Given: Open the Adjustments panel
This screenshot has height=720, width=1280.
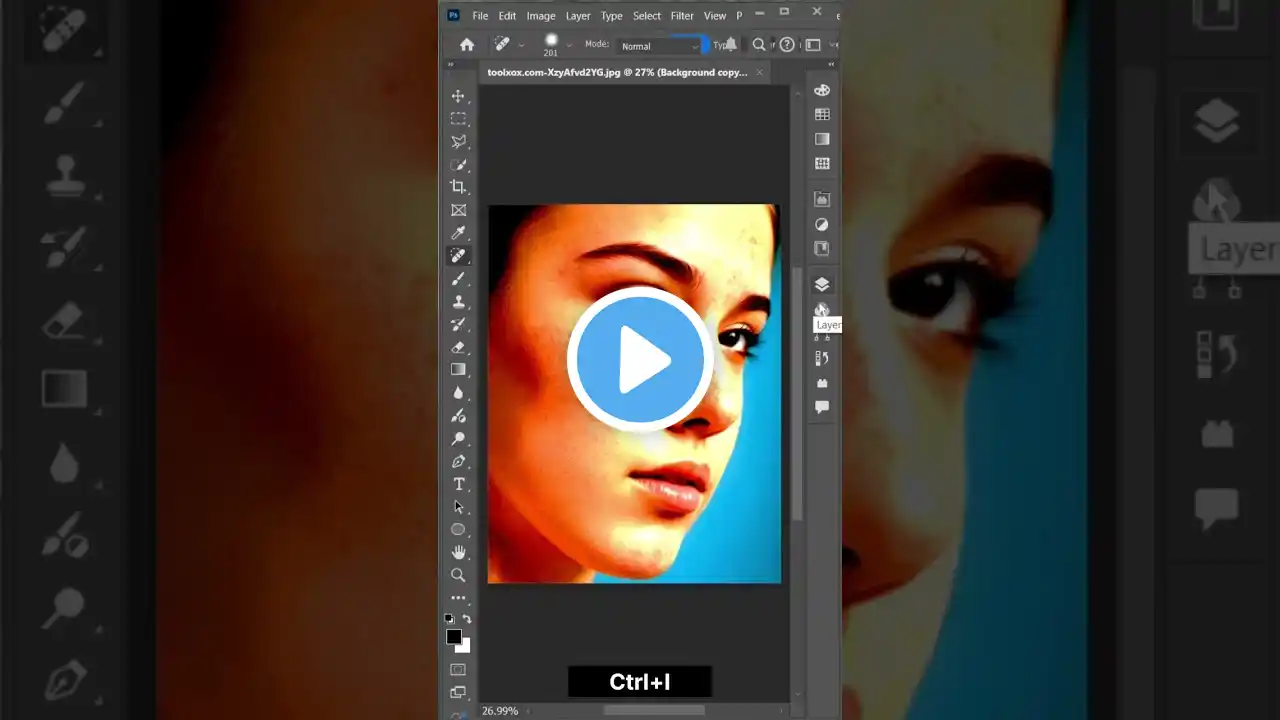Looking at the screenshot, I should click(822, 224).
